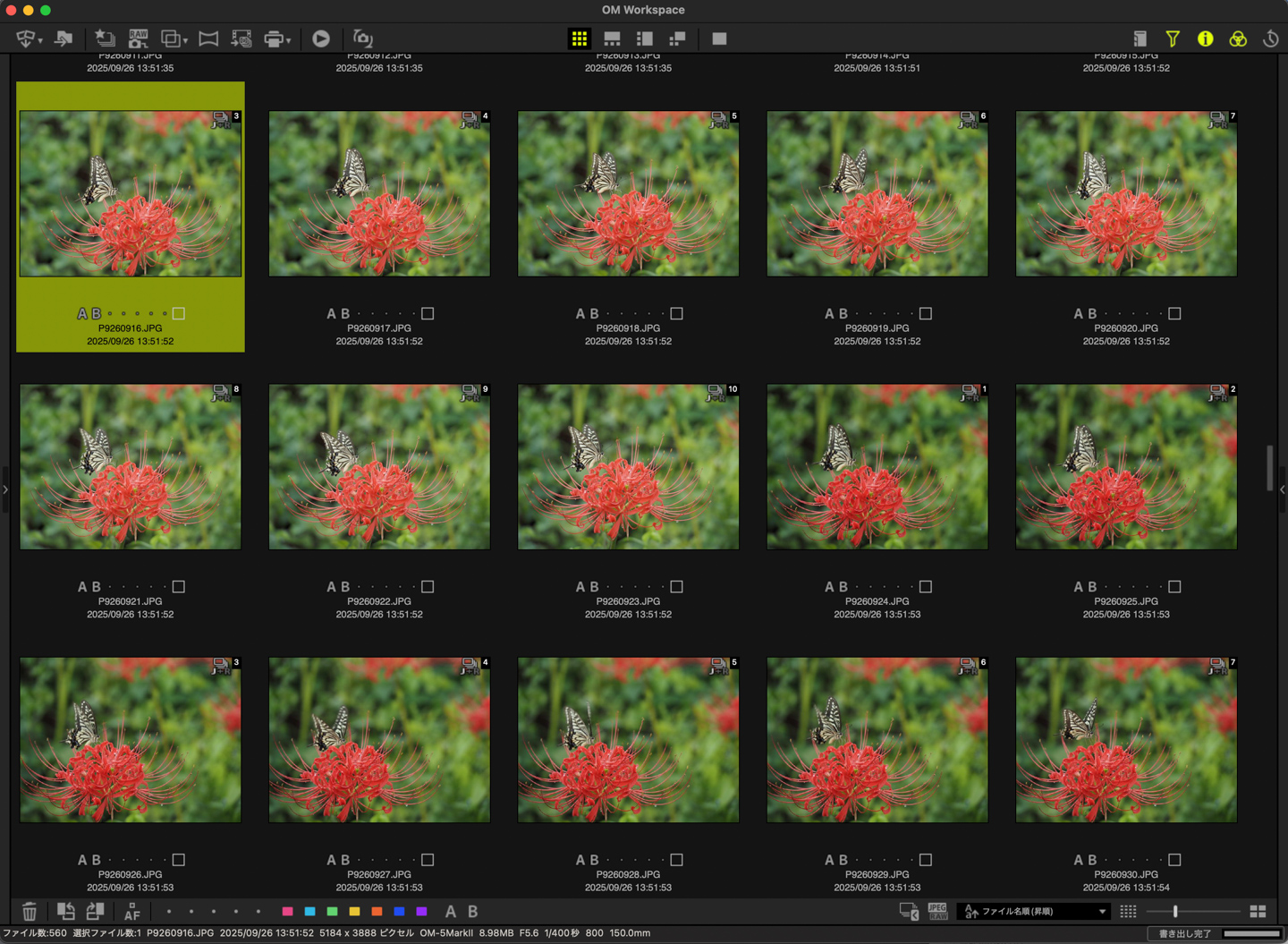1288x944 pixels.
Task: Click the RAW processing icon in toolbar
Action: point(138,38)
